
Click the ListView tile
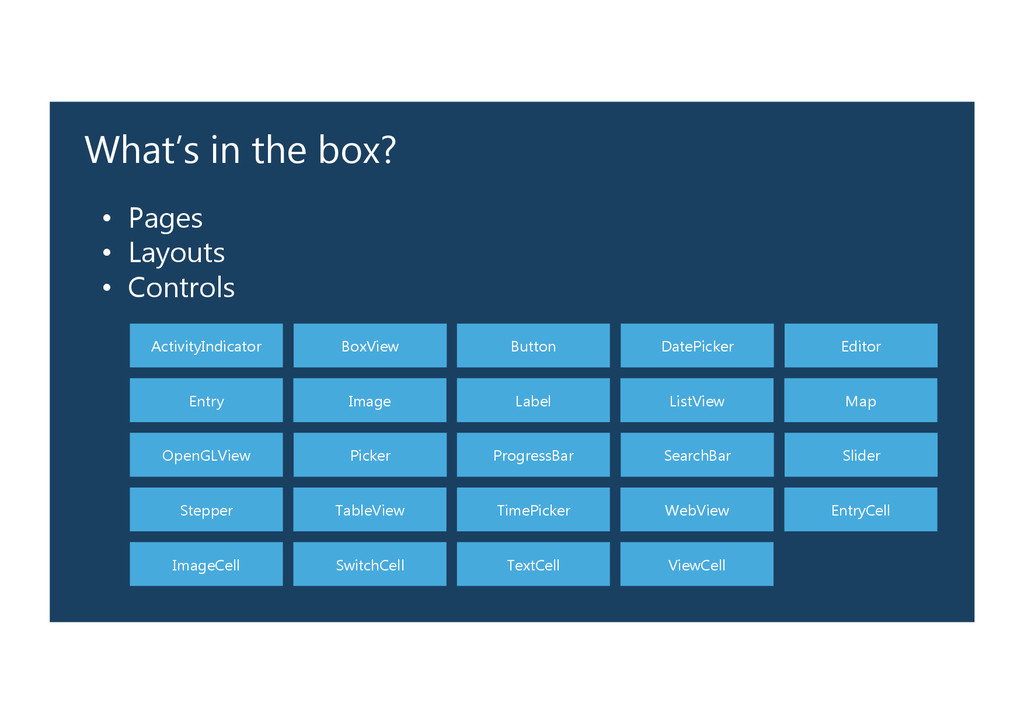coord(697,400)
